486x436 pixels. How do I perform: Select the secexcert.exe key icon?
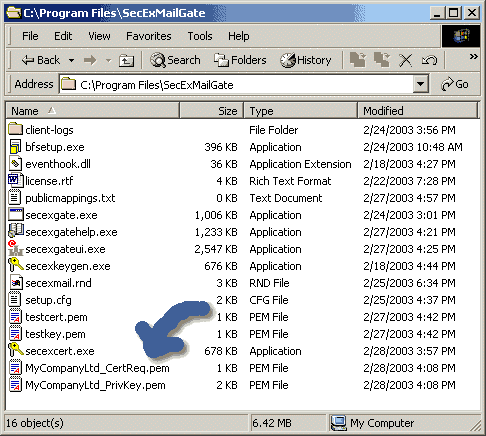(x=15, y=350)
